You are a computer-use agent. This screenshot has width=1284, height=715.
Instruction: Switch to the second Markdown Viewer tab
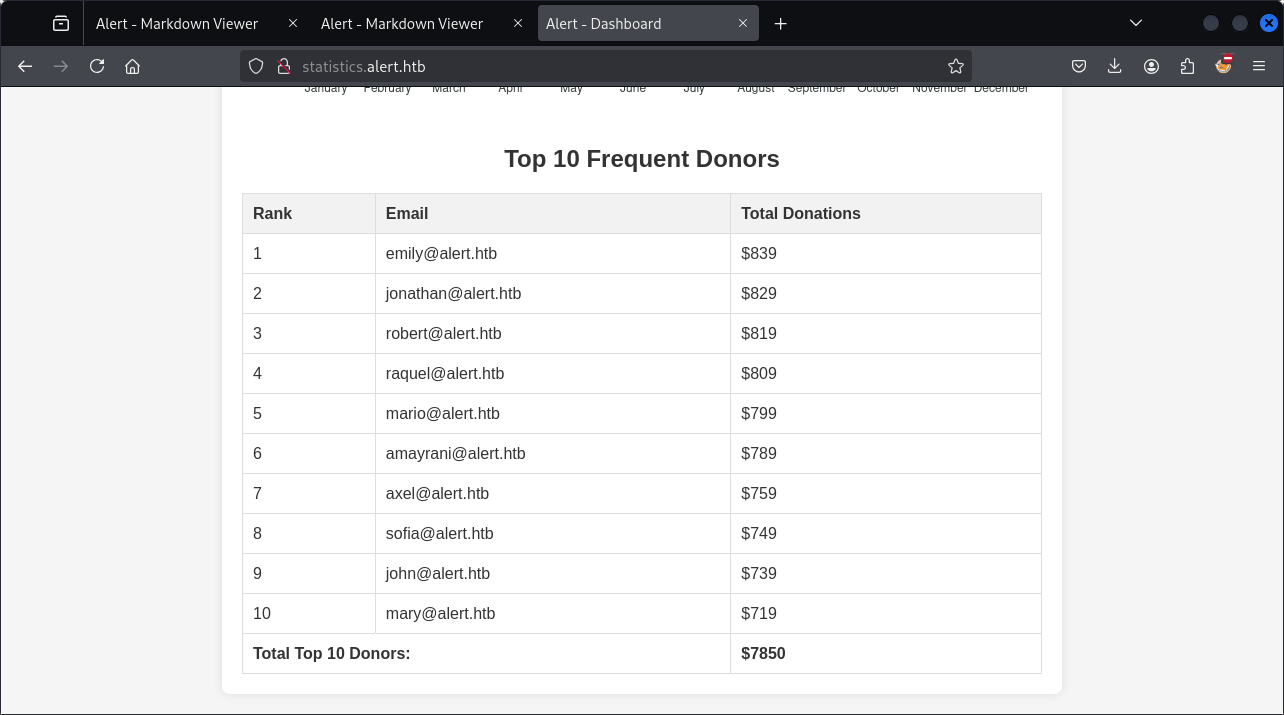[x=402, y=23]
